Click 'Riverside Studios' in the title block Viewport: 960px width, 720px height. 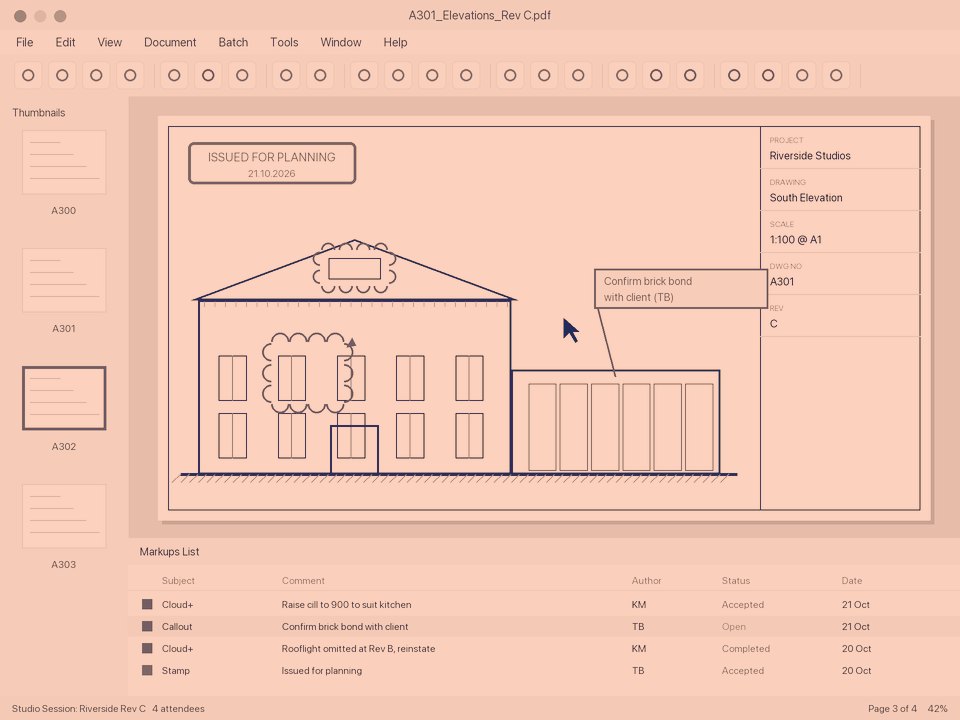point(810,156)
